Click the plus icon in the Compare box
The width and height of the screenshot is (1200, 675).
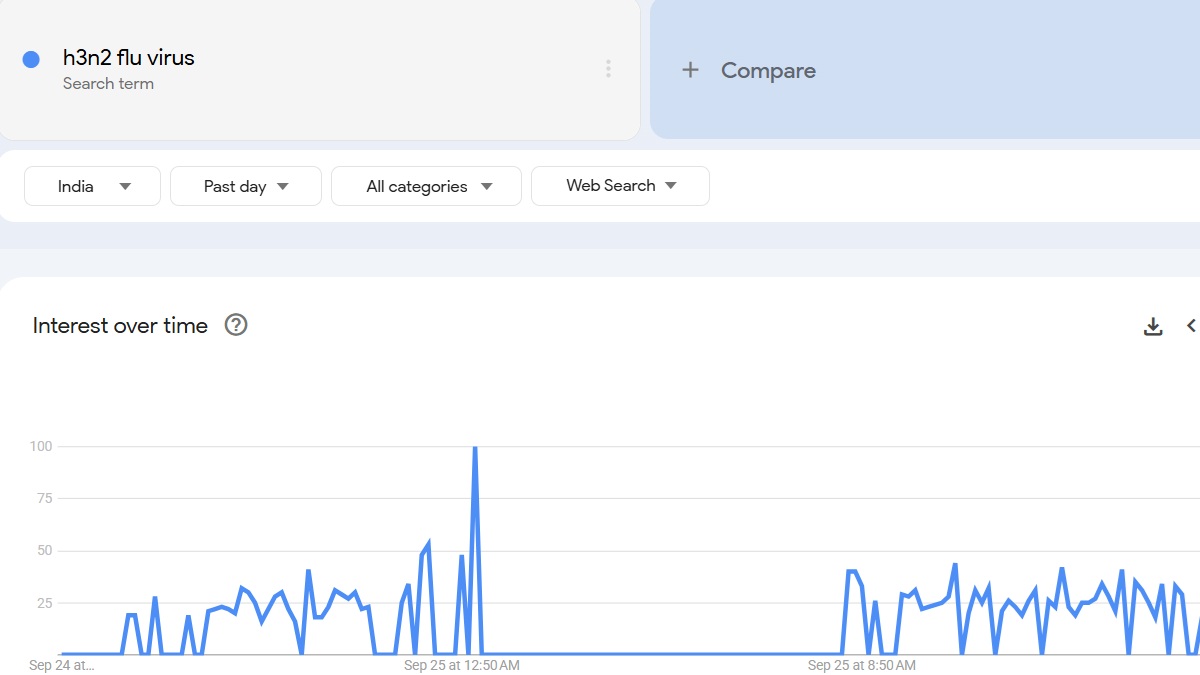click(x=691, y=69)
